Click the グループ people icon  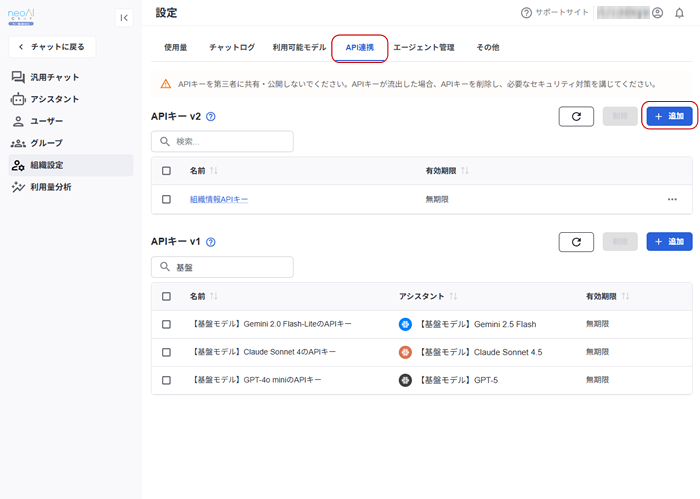[x=18, y=143]
